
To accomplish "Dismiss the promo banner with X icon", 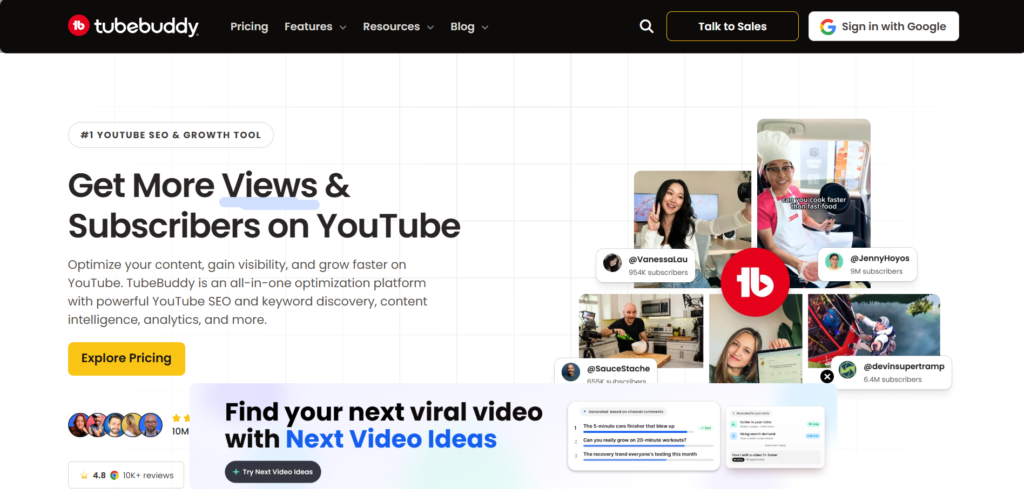I will click(x=827, y=376).
